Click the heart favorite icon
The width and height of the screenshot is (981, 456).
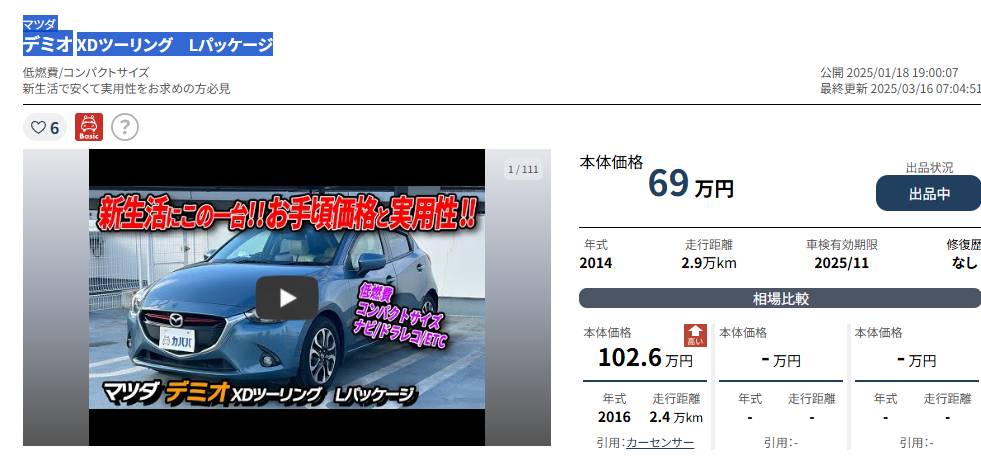(x=38, y=128)
